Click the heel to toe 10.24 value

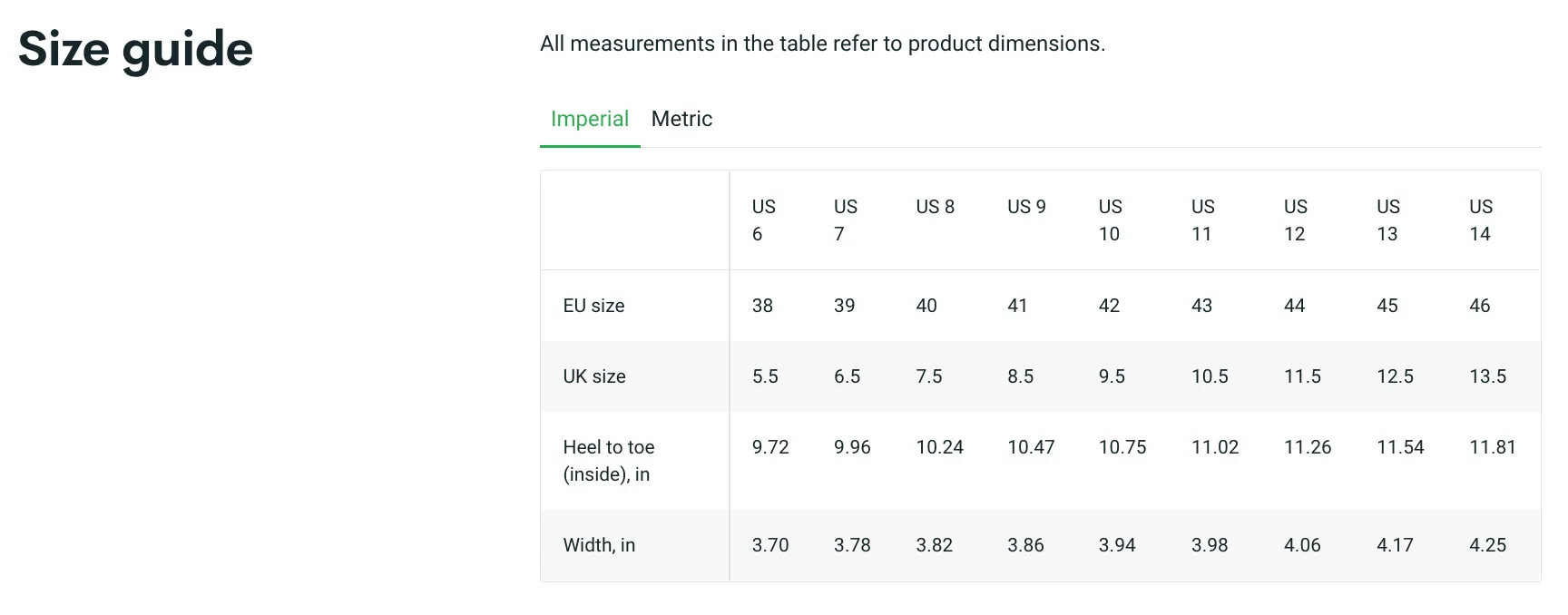coord(939,447)
